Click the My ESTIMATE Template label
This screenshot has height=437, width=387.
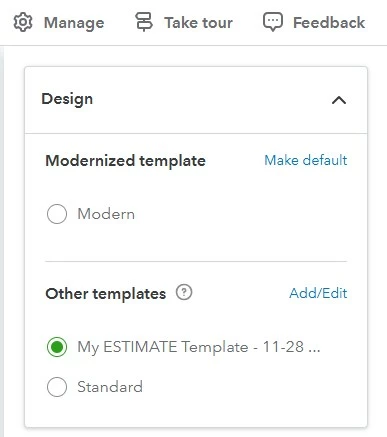[x=199, y=347]
